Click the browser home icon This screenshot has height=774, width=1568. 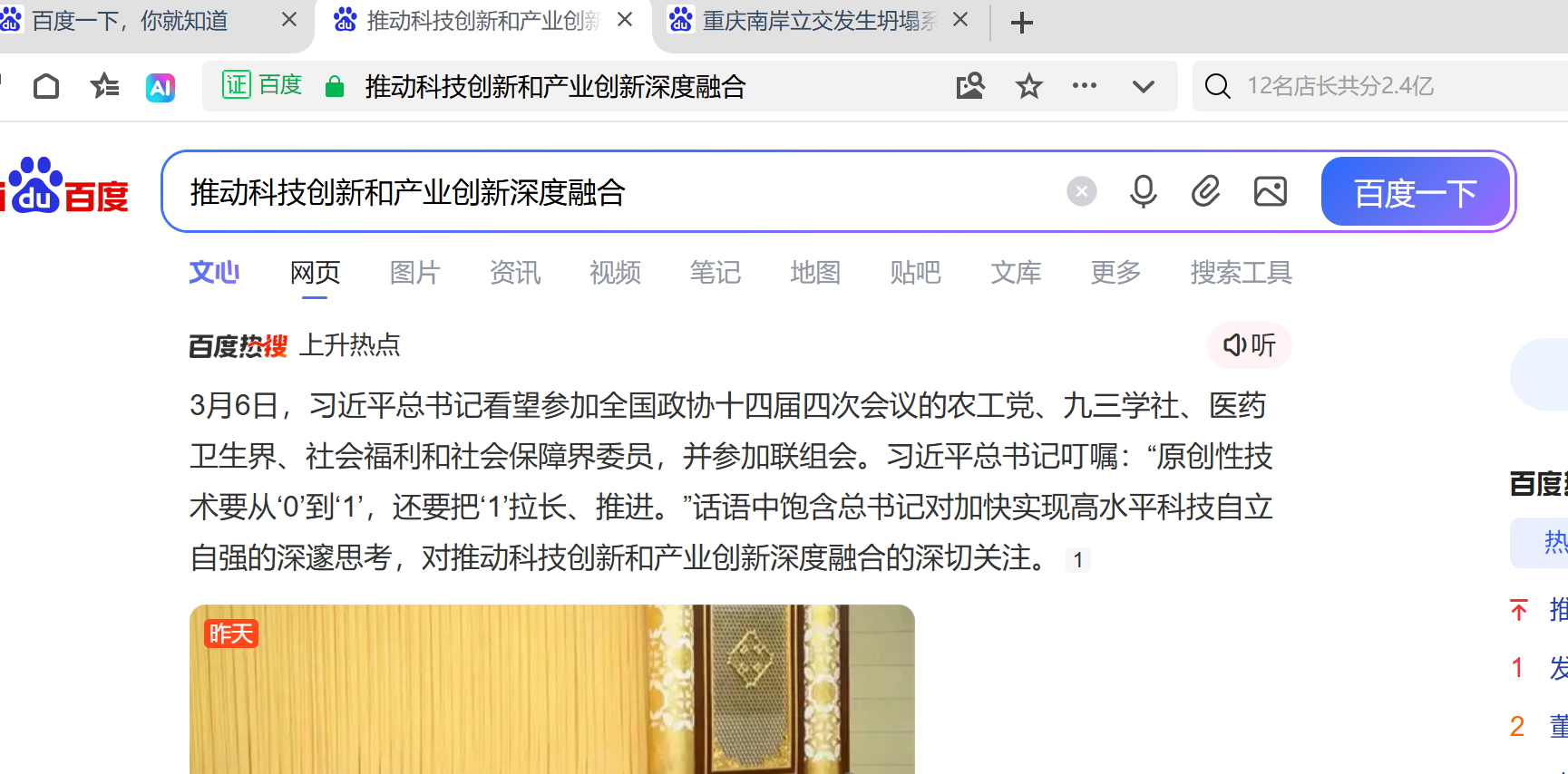pos(46,86)
